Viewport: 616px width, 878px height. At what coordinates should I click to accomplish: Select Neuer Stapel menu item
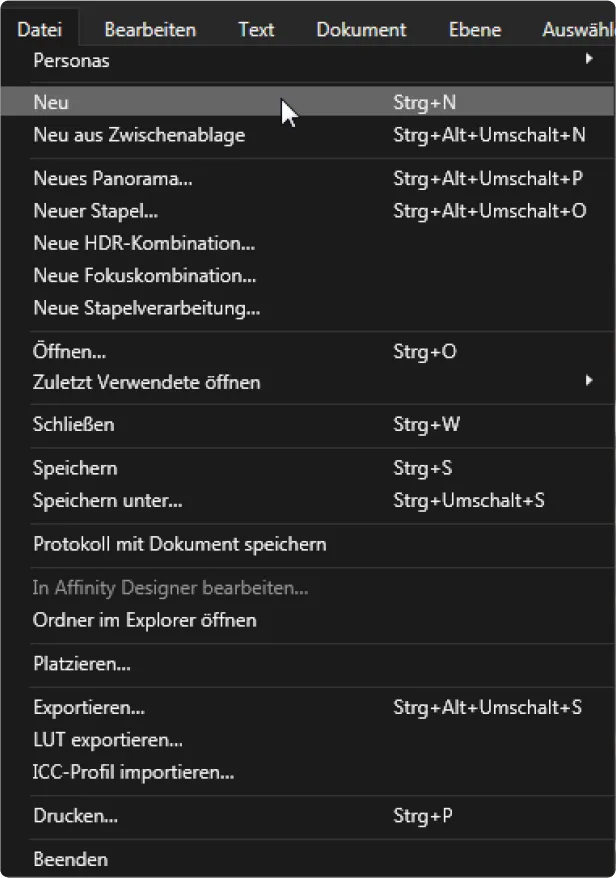[x=96, y=212]
